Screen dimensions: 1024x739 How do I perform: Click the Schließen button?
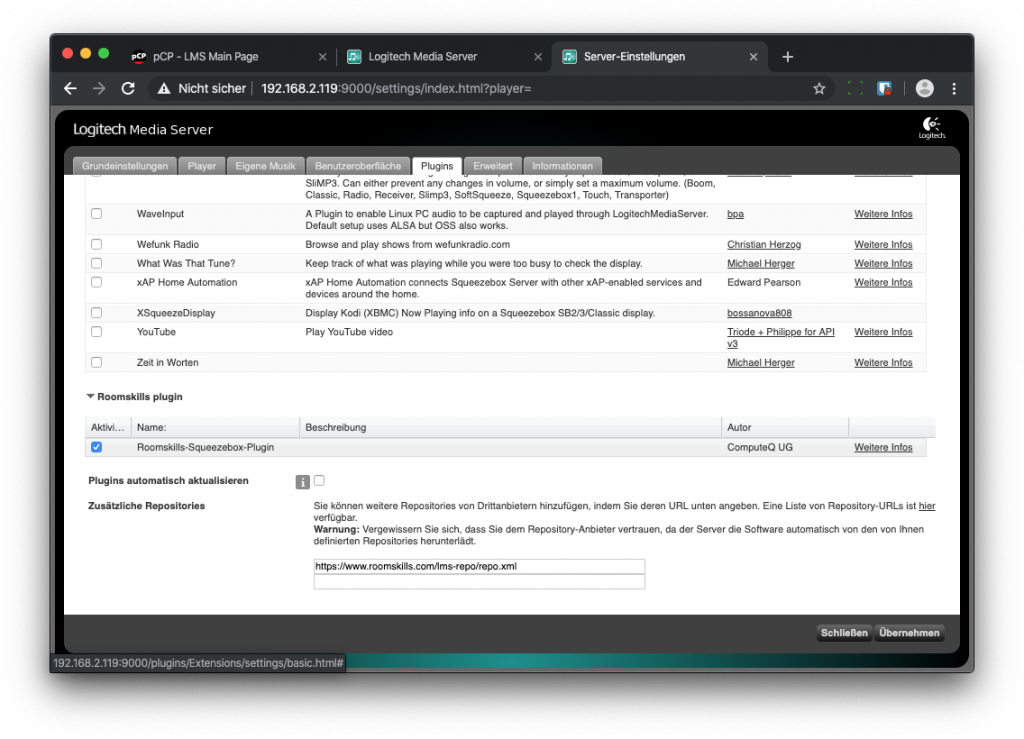(x=844, y=633)
